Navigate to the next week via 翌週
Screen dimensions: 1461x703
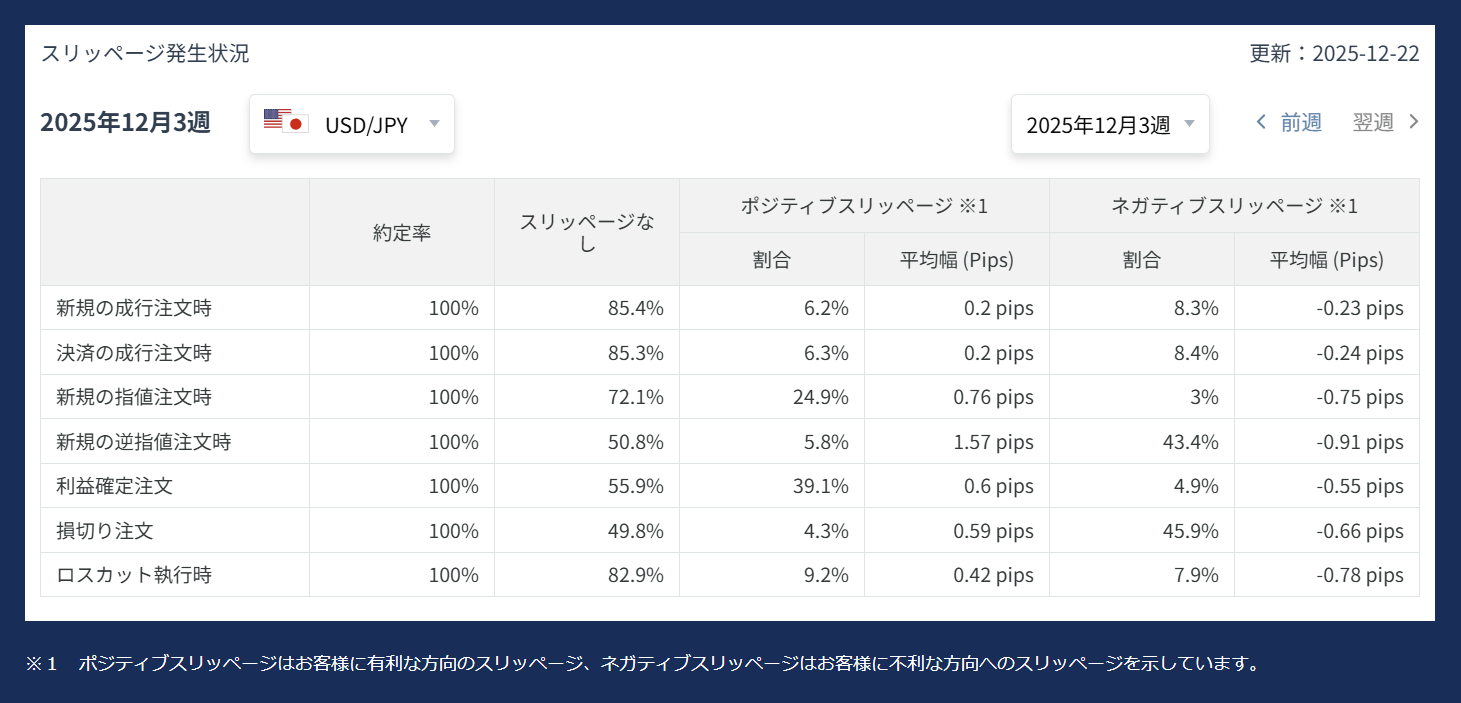(1374, 121)
